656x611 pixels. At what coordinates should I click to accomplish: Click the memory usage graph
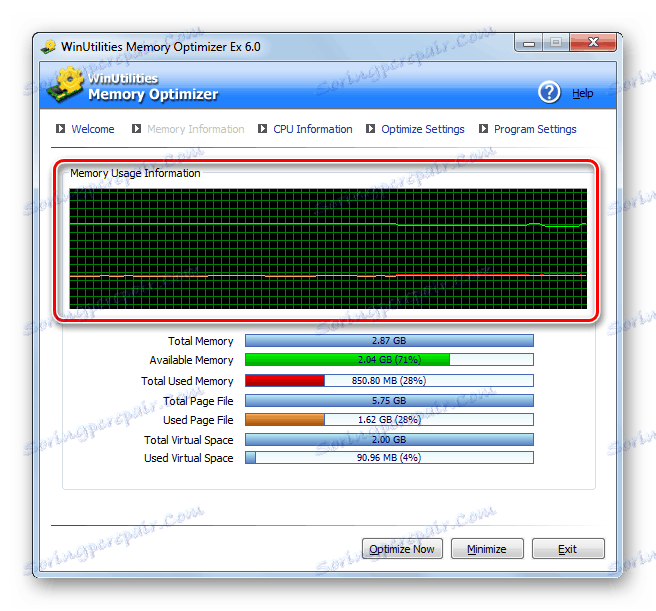328,249
